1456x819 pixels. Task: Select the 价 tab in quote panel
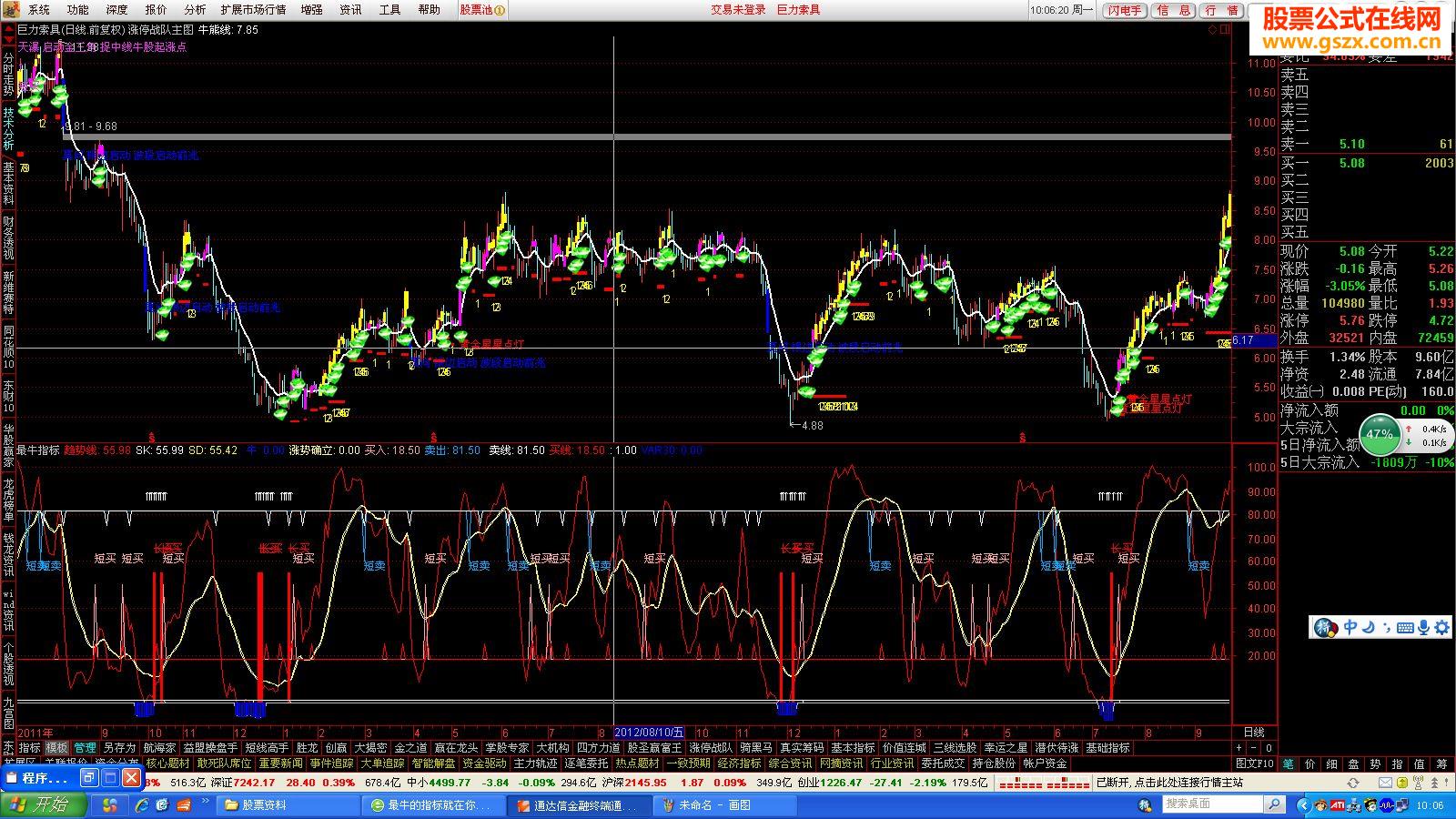(1310, 763)
